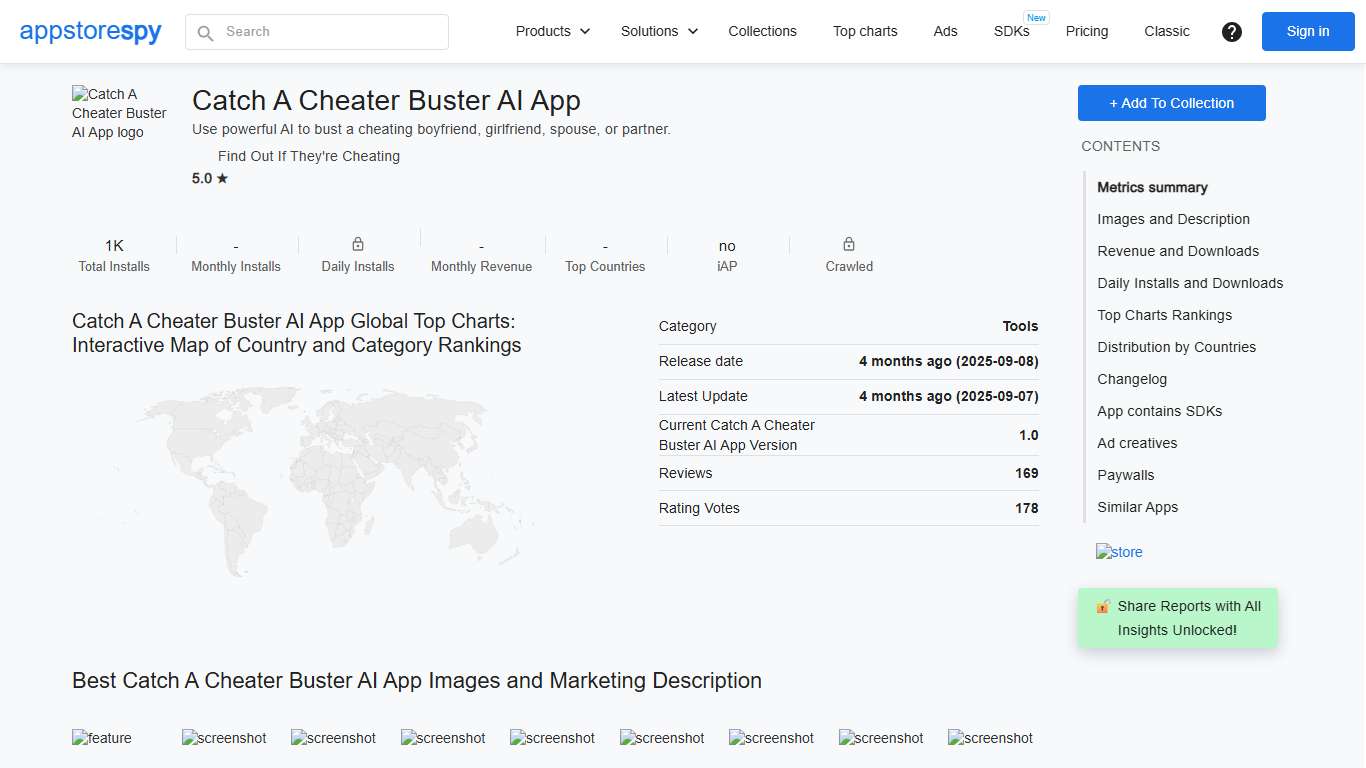Open the SDKs menu with New badge
1366x768 pixels.
click(1012, 31)
